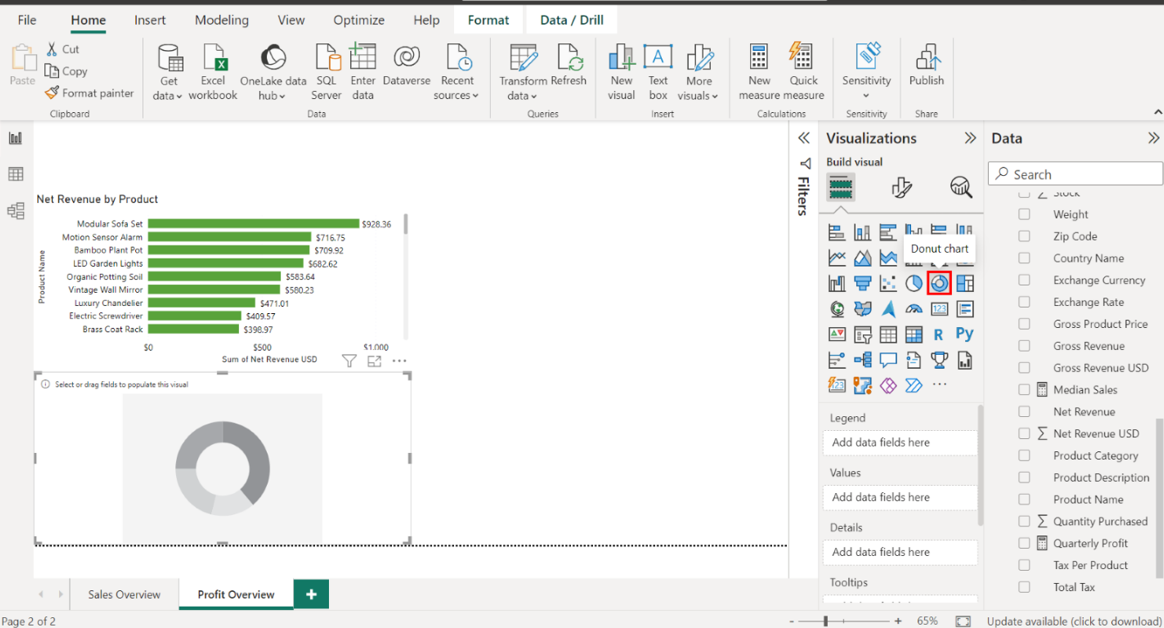Select the Donut chart visualization icon
The image size is (1164, 628).
[x=939, y=283]
